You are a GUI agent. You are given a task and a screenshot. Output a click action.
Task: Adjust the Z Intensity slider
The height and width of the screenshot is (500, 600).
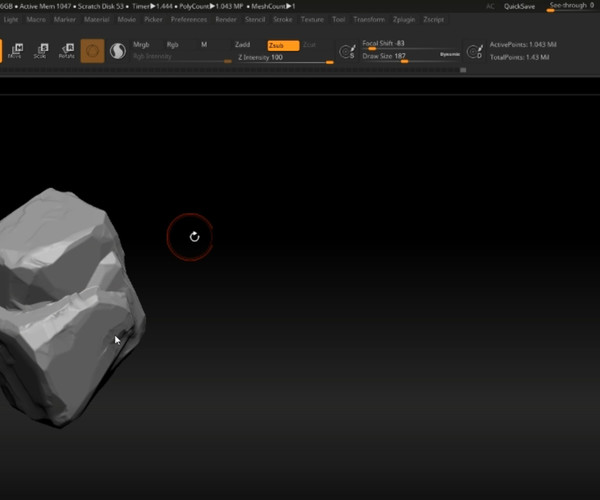[285, 58]
